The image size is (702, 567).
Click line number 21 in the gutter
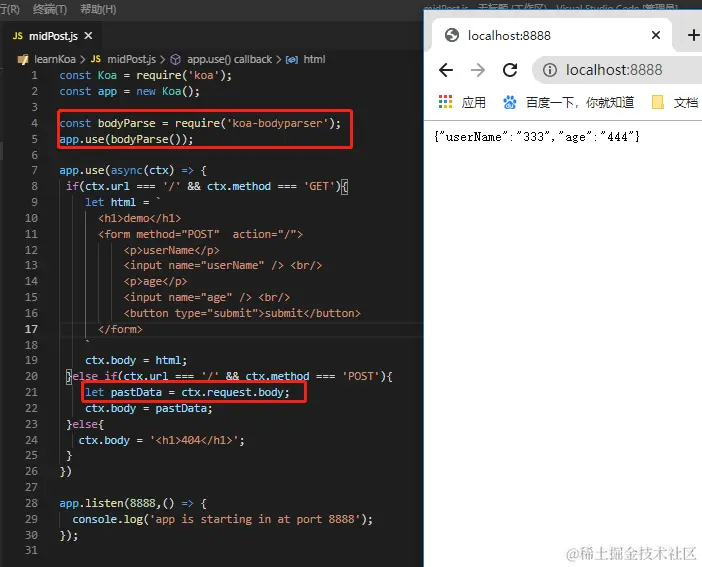coord(31,392)
